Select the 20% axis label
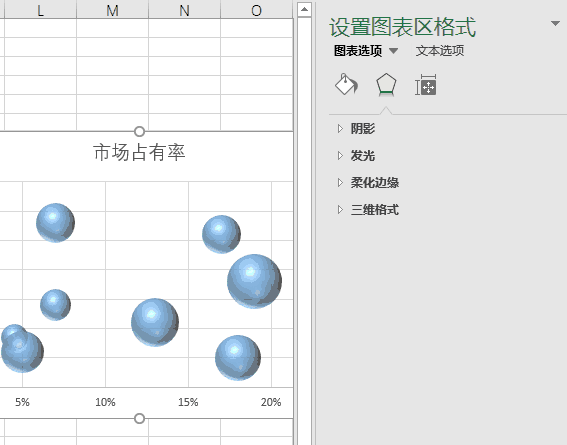 pyautogui.click(x=271, y=402)
